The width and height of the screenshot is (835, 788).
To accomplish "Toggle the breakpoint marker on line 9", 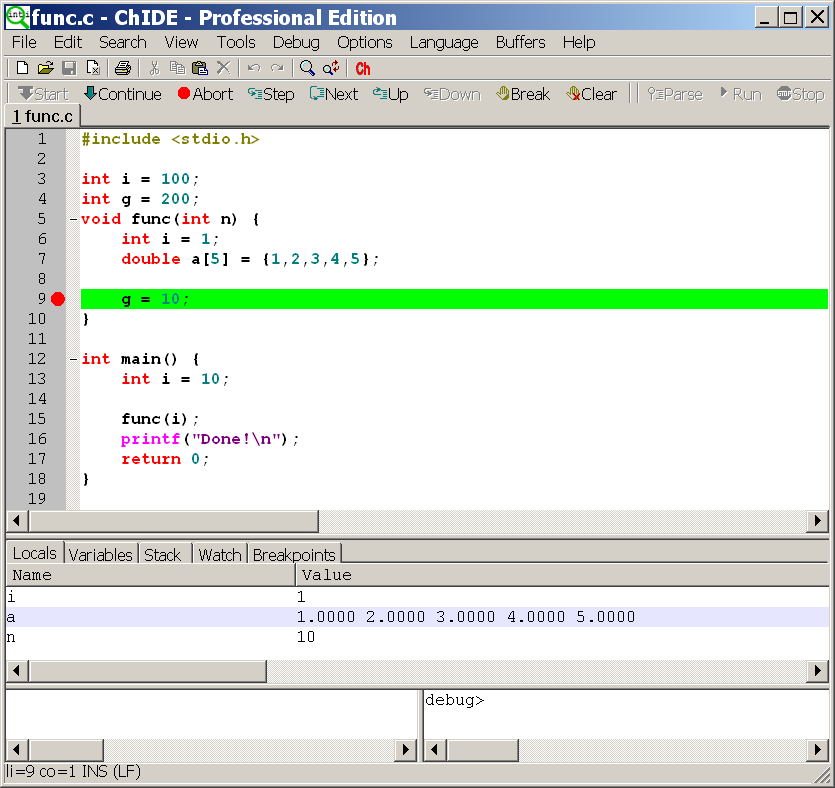I will 59,298.
